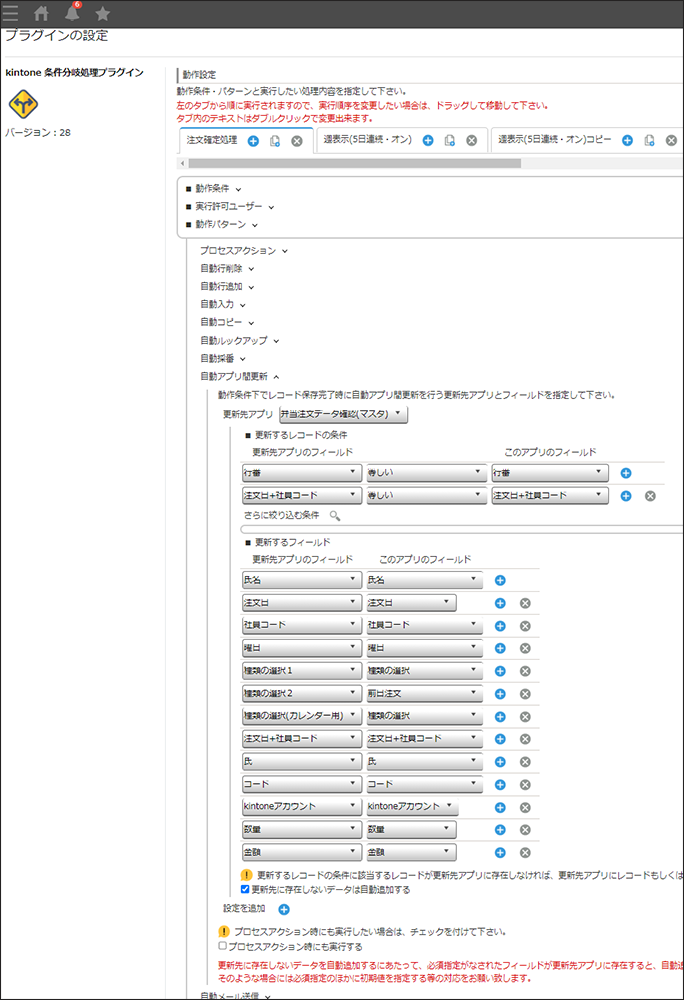Remove the 種類の選択2 update row

click(525, 694)
